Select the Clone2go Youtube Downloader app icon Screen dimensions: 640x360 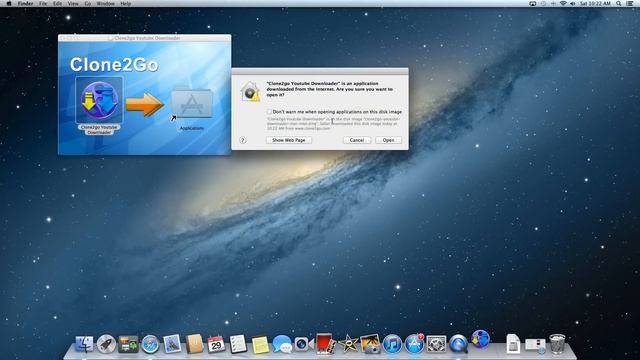[x=99, y=100]
